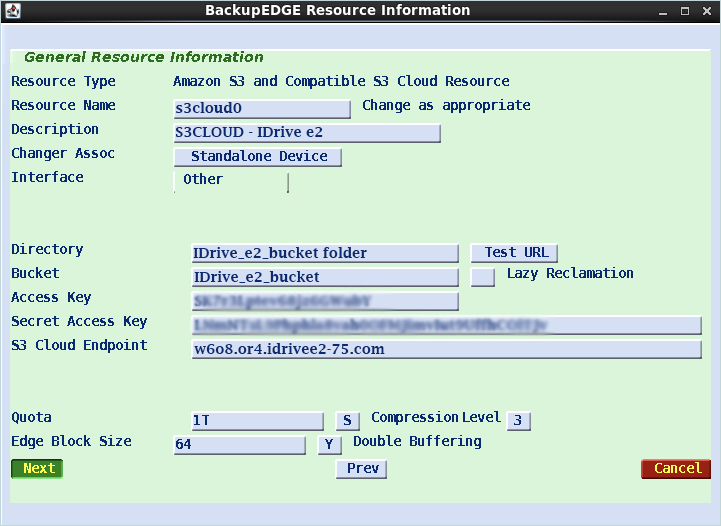The height and width of the screenshot is (526, 721).
Task: Click the General Resource Information heading
Action: pos(143,57)
